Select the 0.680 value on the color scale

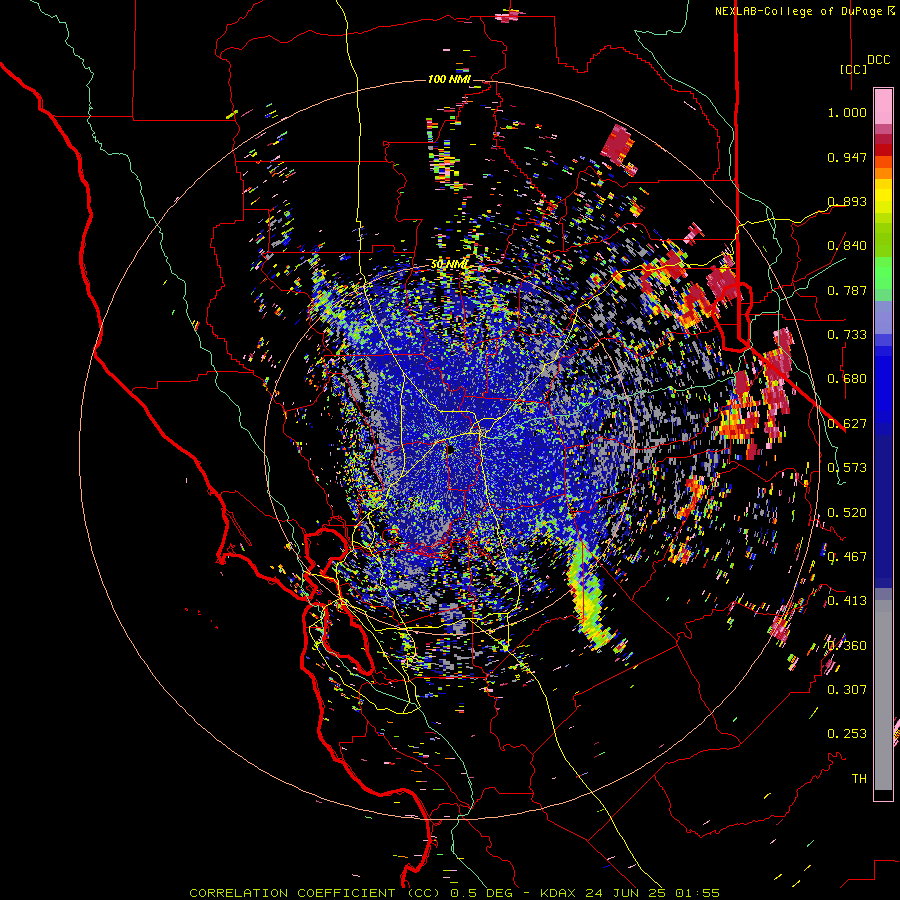coord(847,379)
